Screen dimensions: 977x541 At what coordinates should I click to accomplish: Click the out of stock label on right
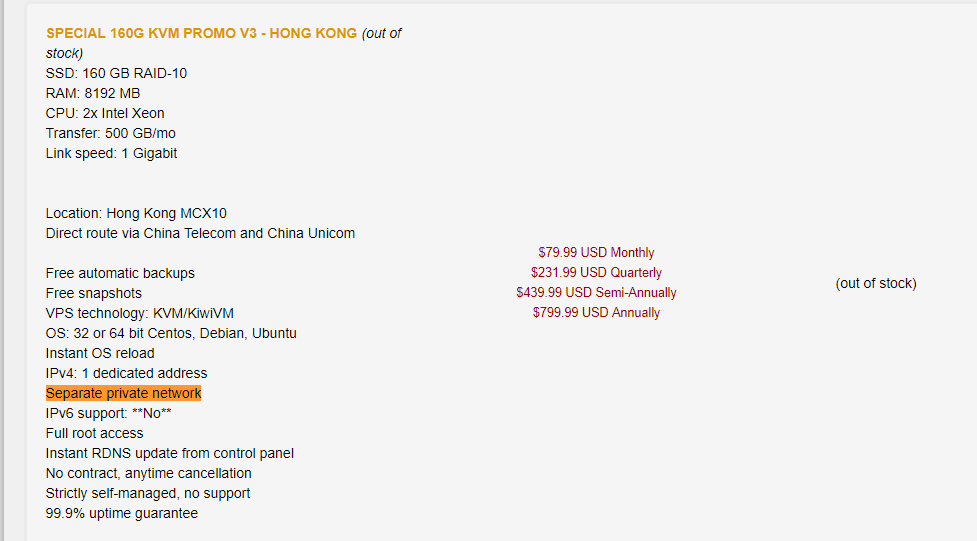tap(876, 283)
